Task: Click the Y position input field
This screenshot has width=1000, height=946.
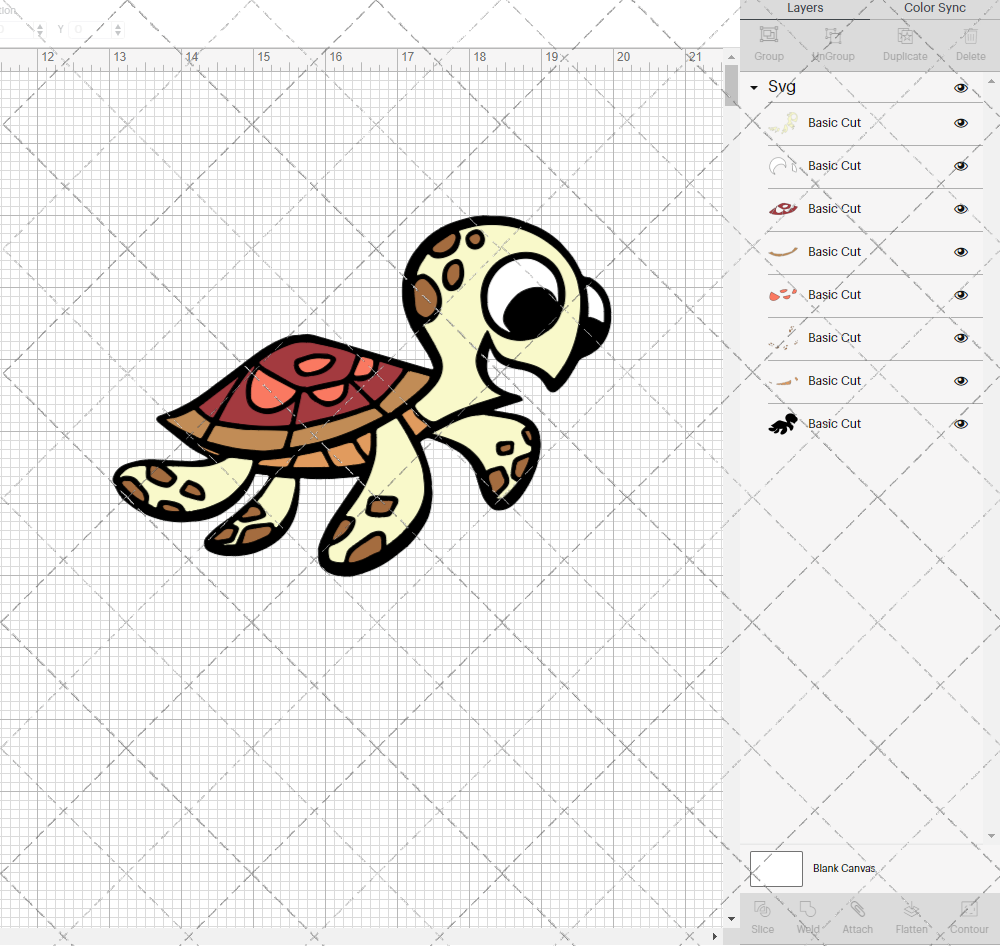Action: click(91, 29)
